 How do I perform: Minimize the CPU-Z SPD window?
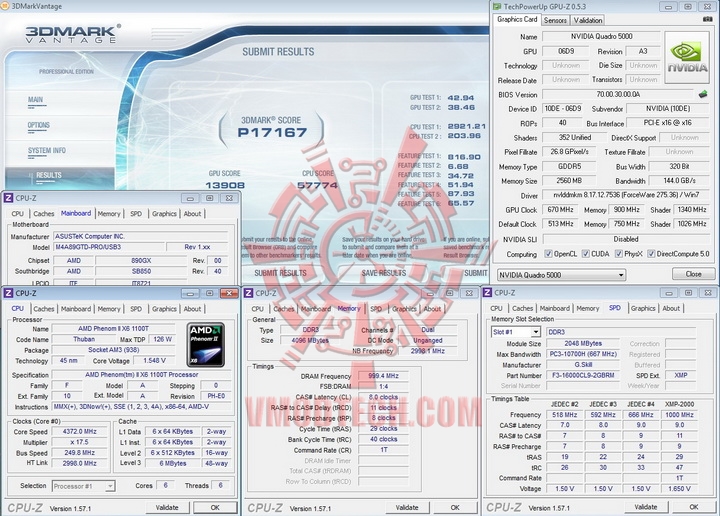coord(669,292)
